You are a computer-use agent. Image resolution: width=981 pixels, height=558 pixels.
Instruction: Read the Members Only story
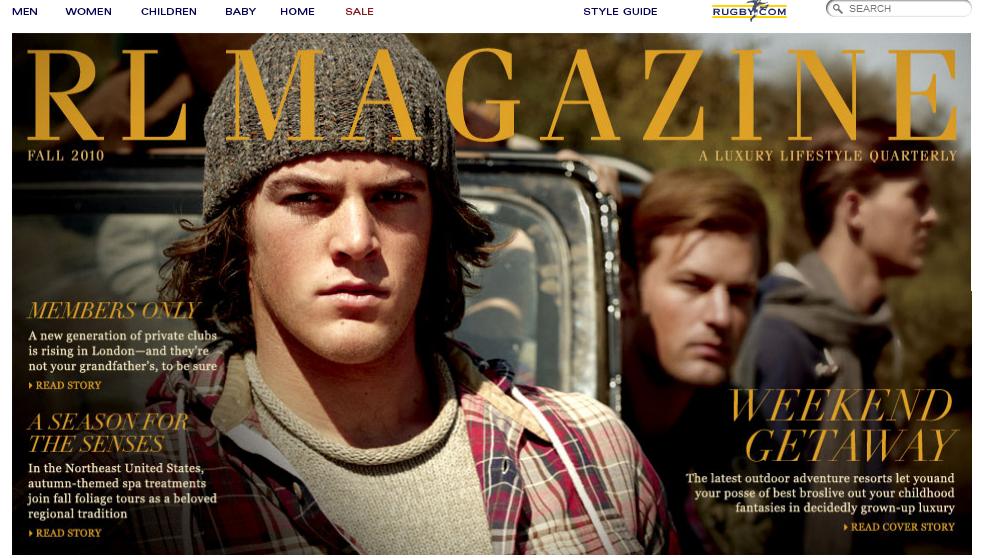pos(68,385)
